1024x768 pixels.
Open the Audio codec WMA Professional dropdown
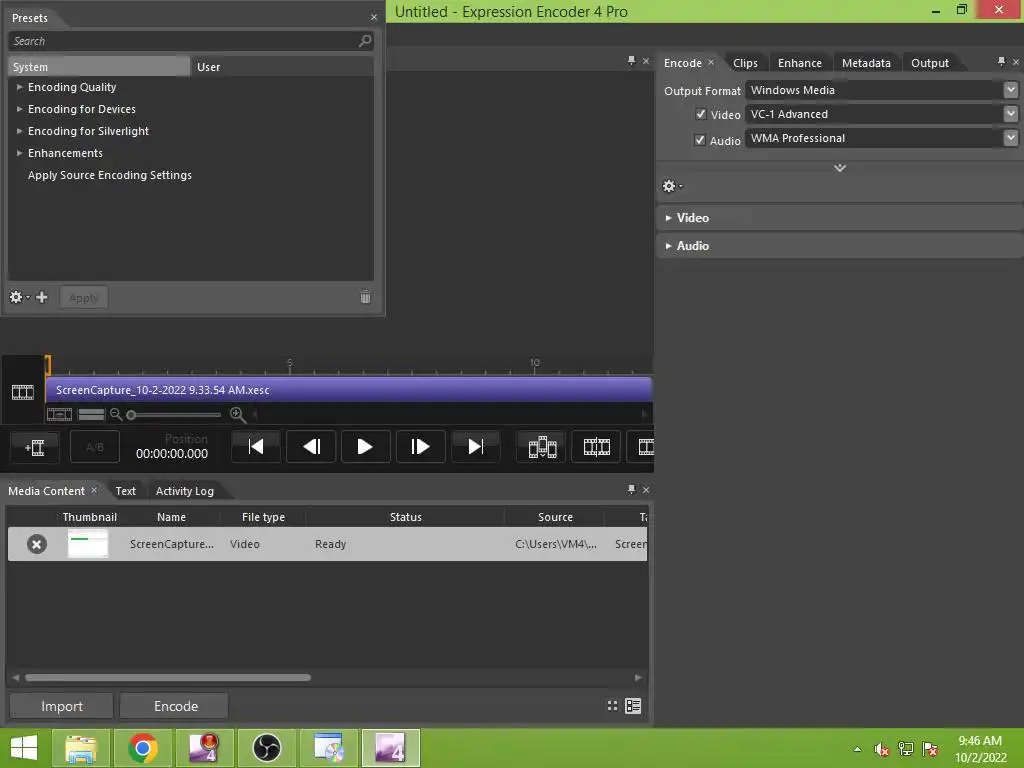[1010, 138]
